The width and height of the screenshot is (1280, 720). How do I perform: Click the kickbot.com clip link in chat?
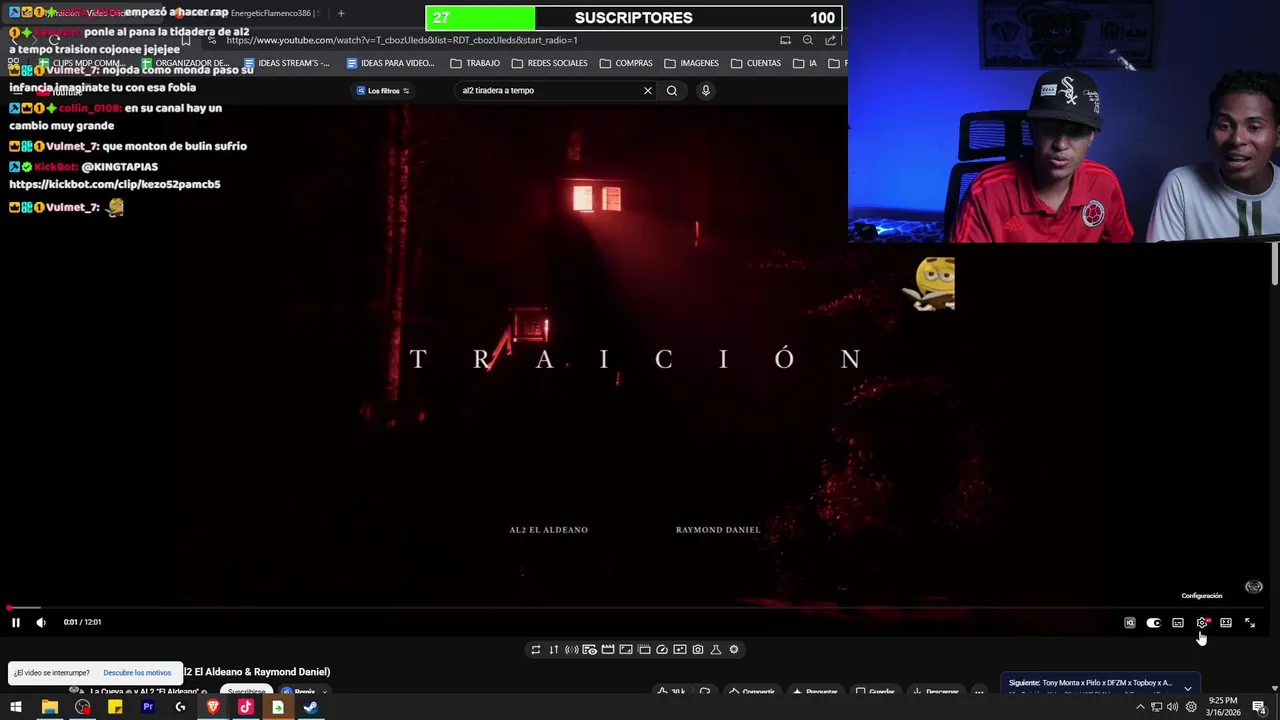pos(115,184)
